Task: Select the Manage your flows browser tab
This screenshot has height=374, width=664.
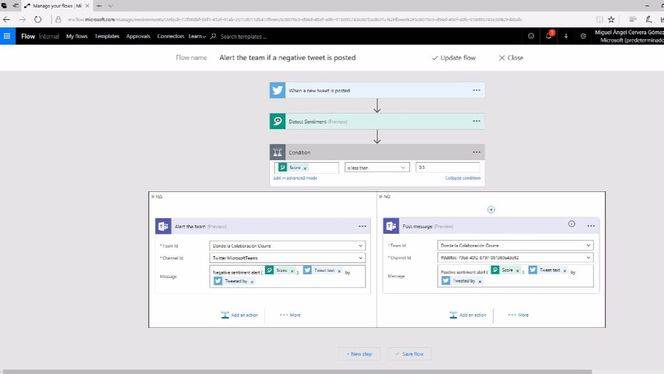Action: [x=56, y=6]
